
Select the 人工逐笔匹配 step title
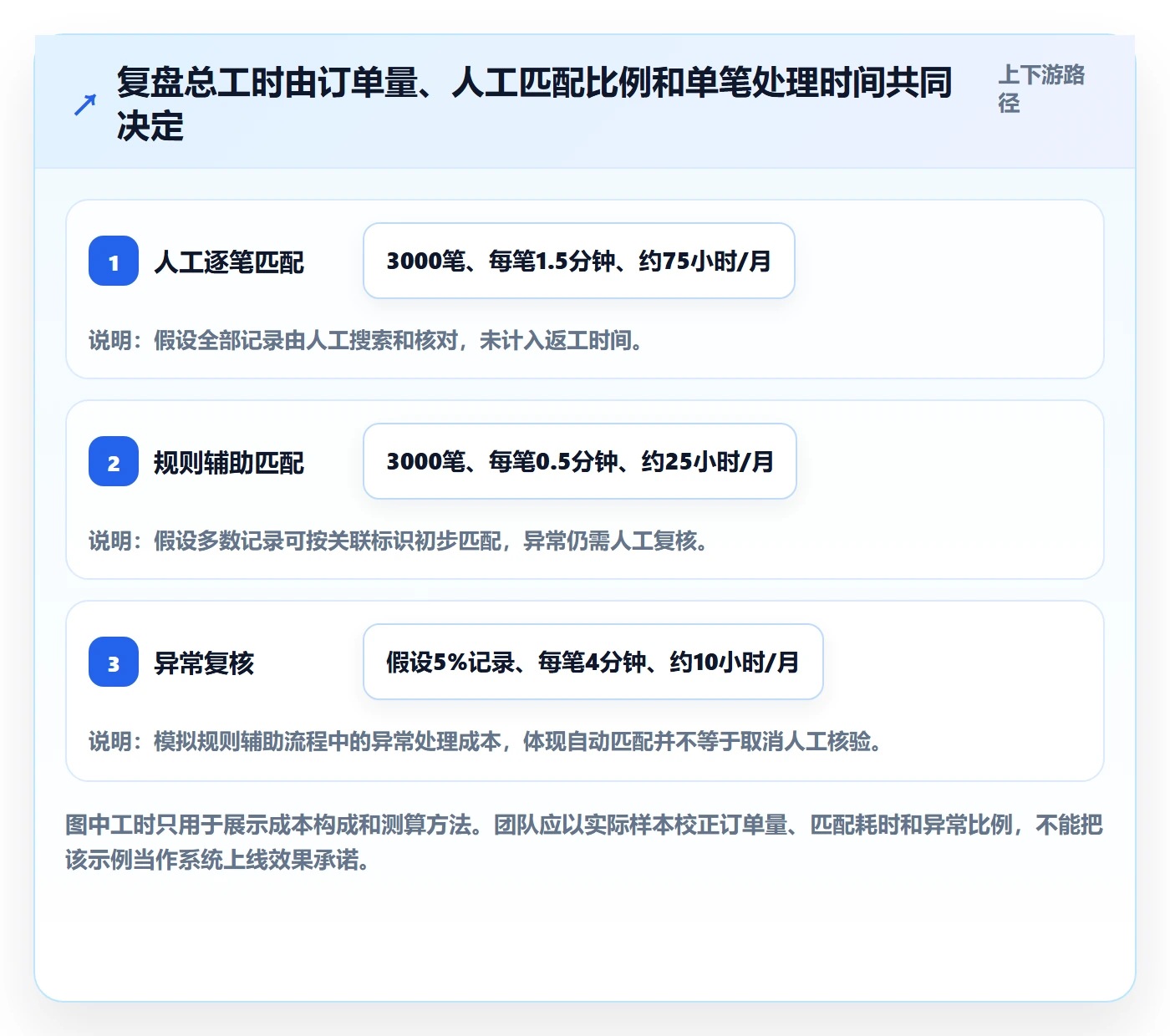[x=229, y=262]
